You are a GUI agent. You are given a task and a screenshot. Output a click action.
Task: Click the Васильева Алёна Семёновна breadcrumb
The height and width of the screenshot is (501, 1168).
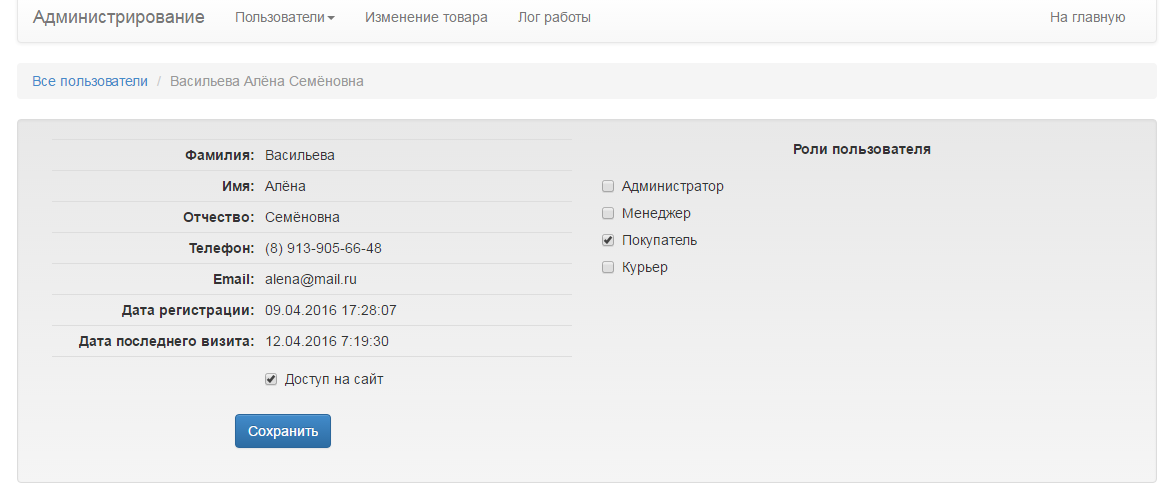[267, 81]
